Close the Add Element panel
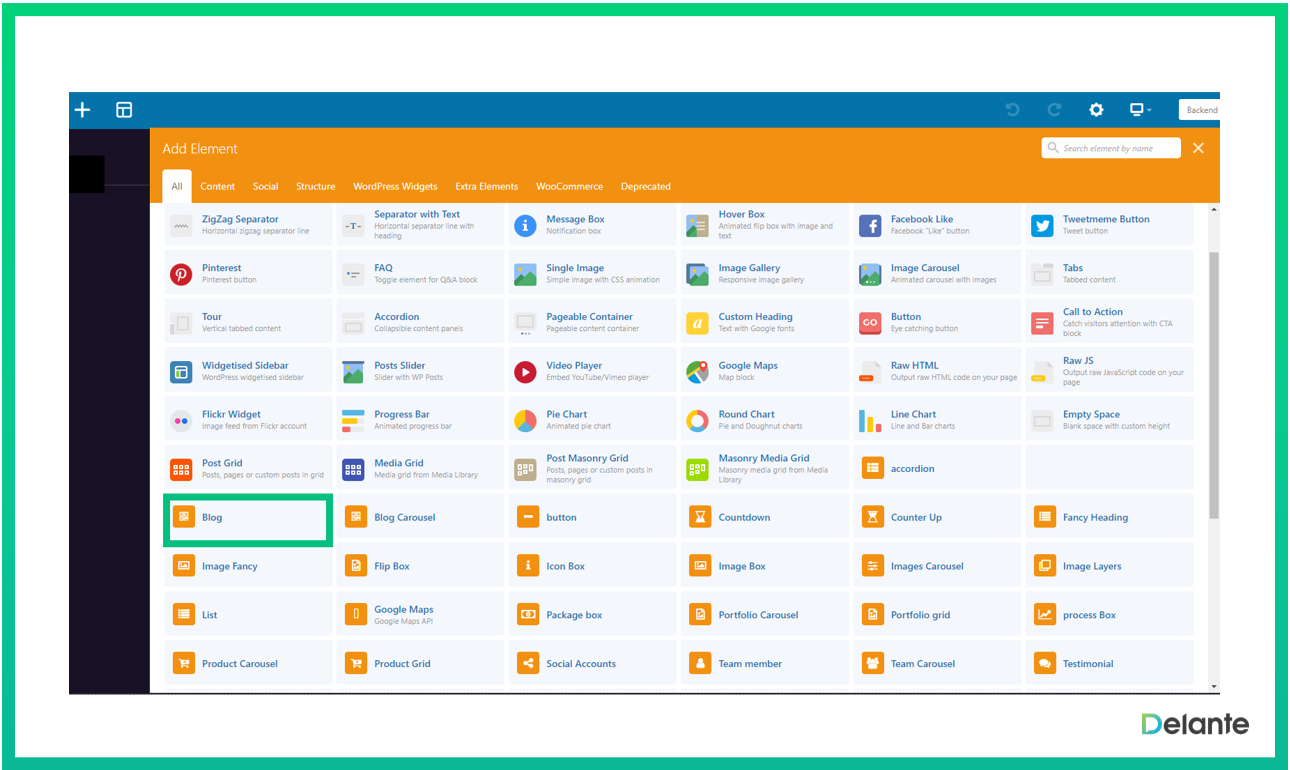This screenshot has width=1290, height=770. pos(1198,148)
